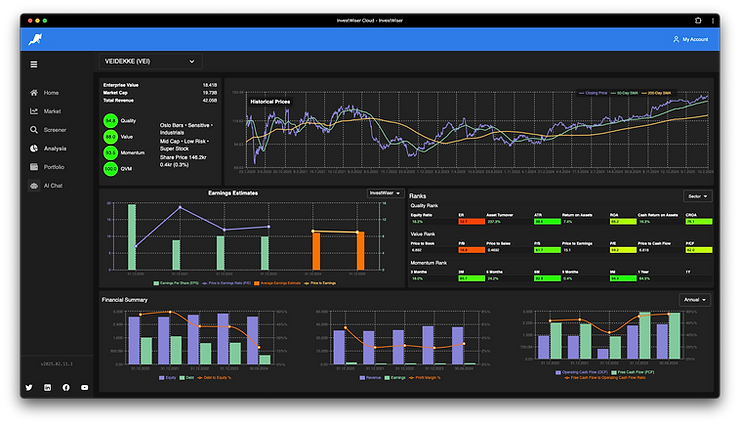Open the Annual period dropdown
The height and width of the screenshot is (425, 740).
tap(695, 300)
